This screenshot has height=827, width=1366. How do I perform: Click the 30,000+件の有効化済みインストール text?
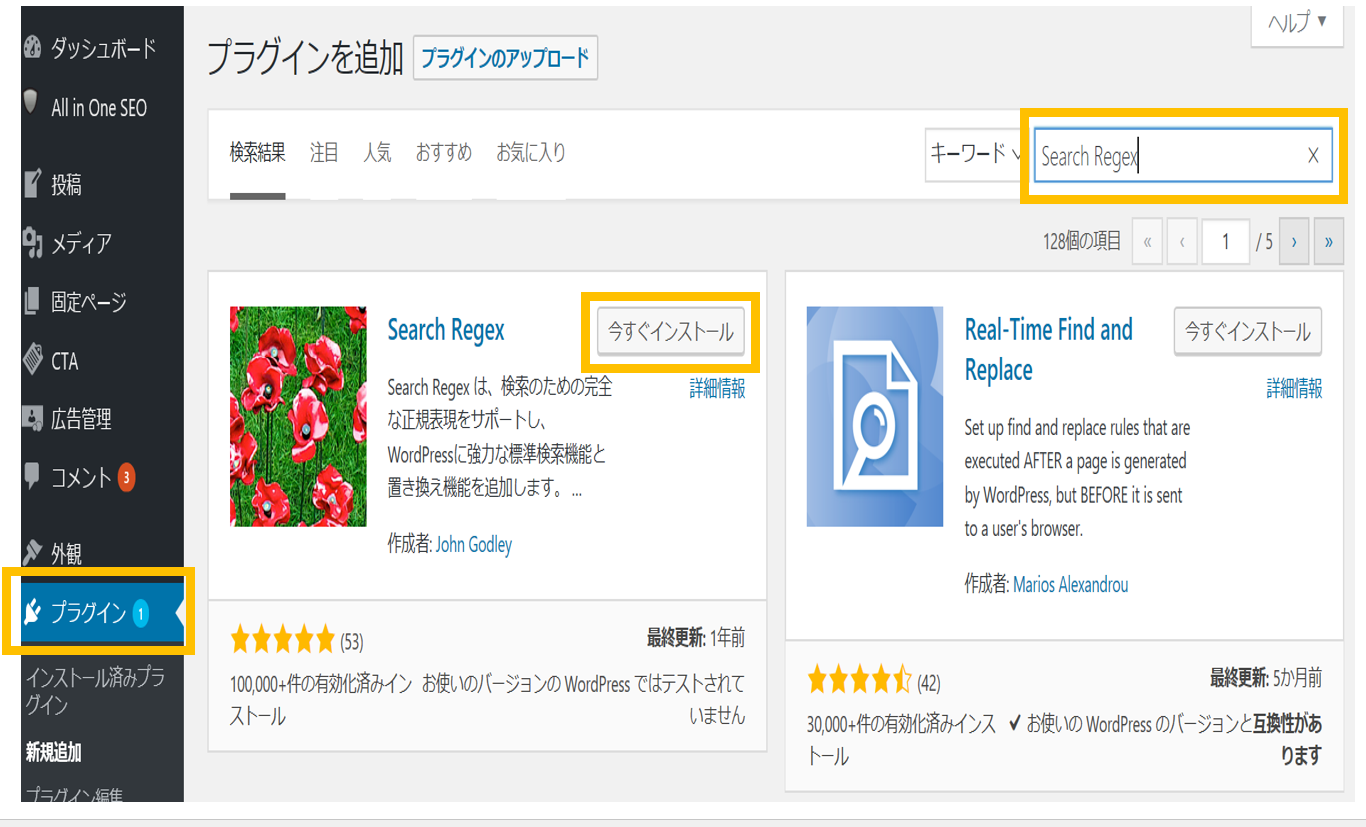pyautogui.click(x=901, y=740)
